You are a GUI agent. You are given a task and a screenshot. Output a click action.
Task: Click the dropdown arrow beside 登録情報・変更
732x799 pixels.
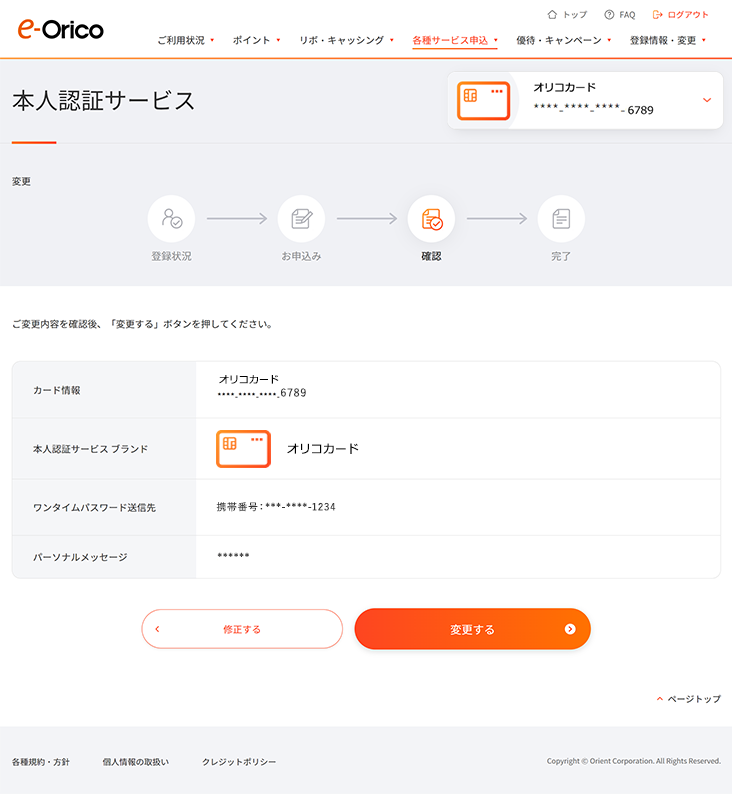(x=703, y=40)
